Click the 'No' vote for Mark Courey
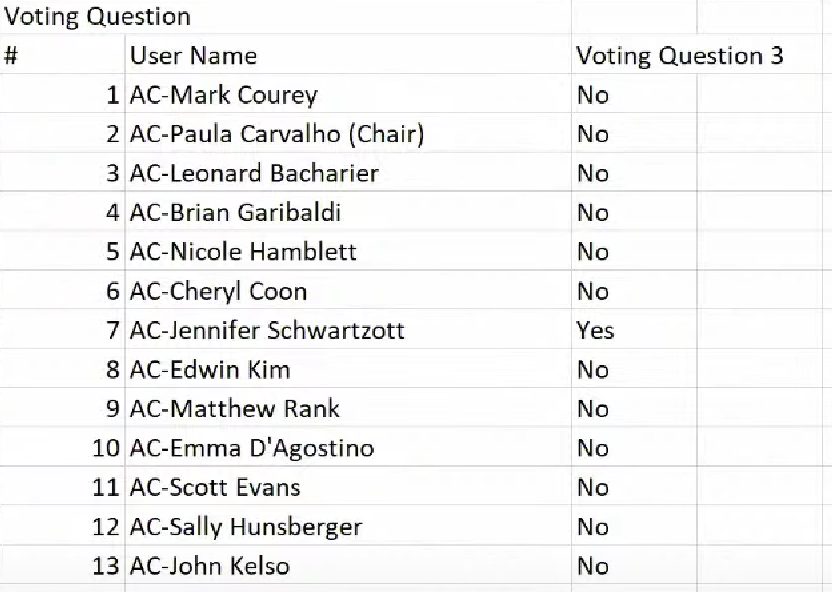 593,96
